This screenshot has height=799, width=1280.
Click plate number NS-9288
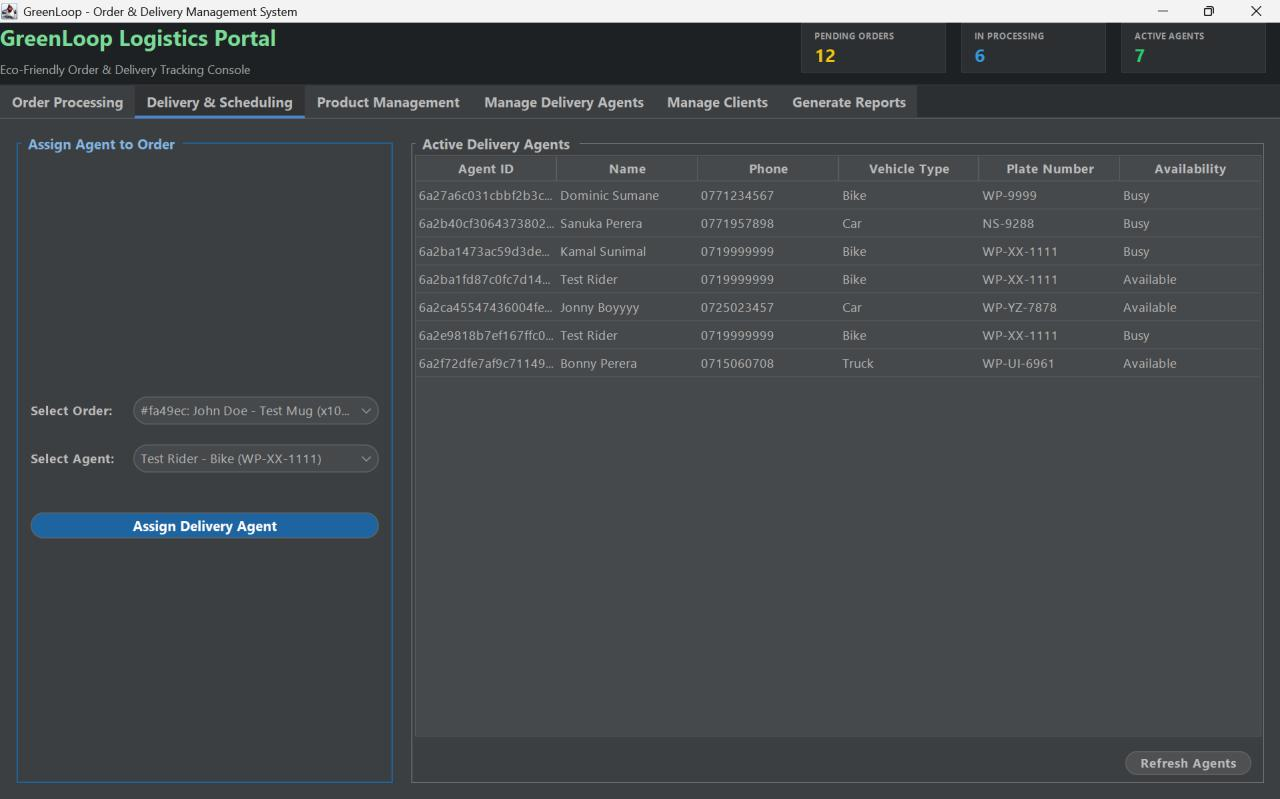tap(1008, 224)
